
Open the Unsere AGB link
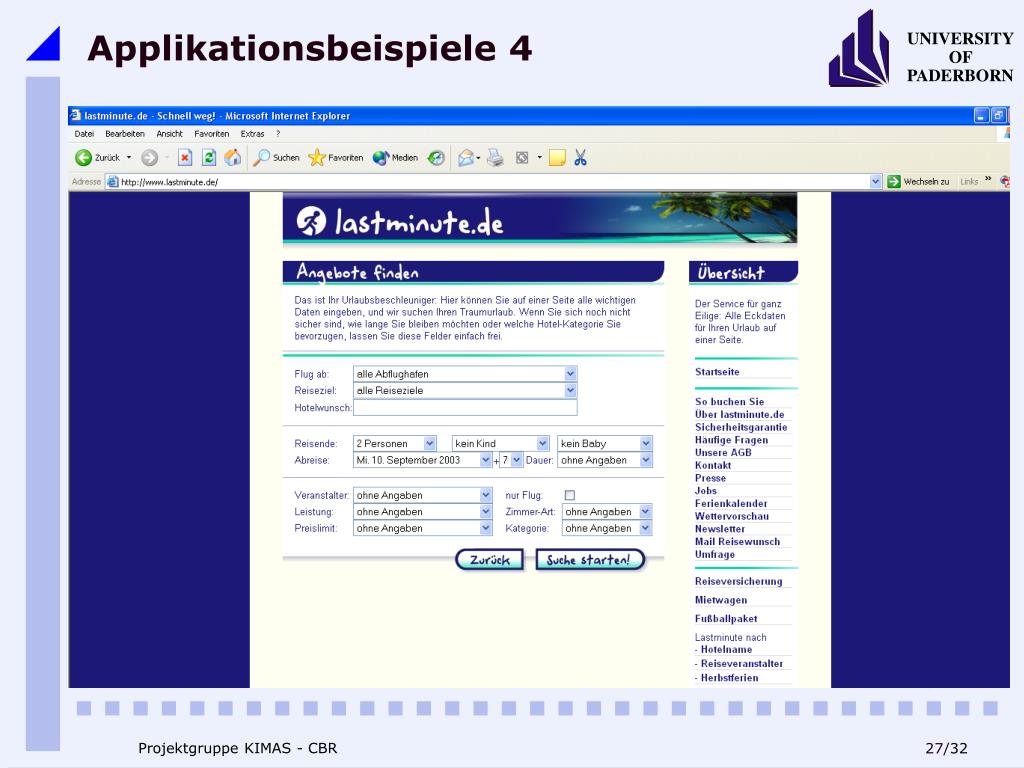pyautogui.click(x=723, y=453)
